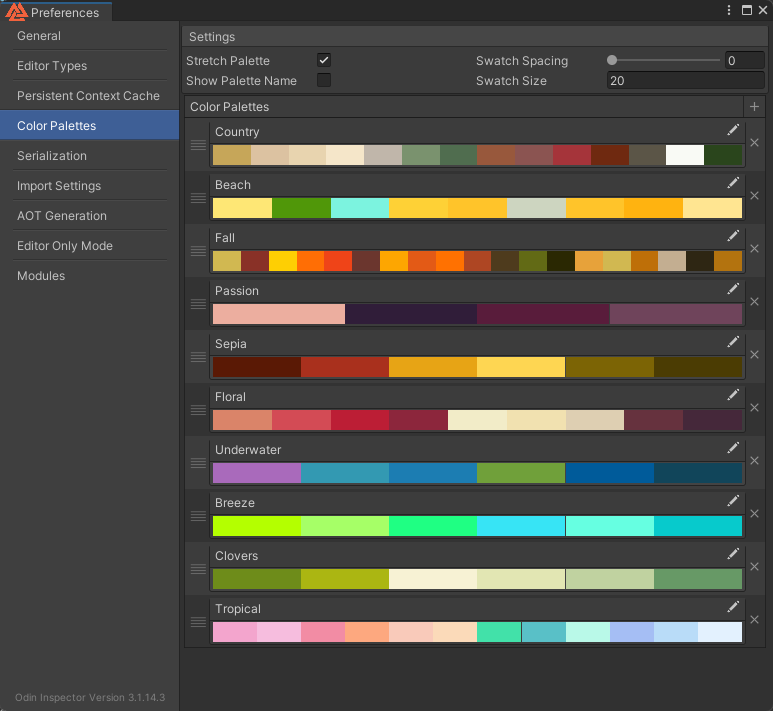
Task: Edit the Clovers palette with pencil icon
Action: point(733,554)
